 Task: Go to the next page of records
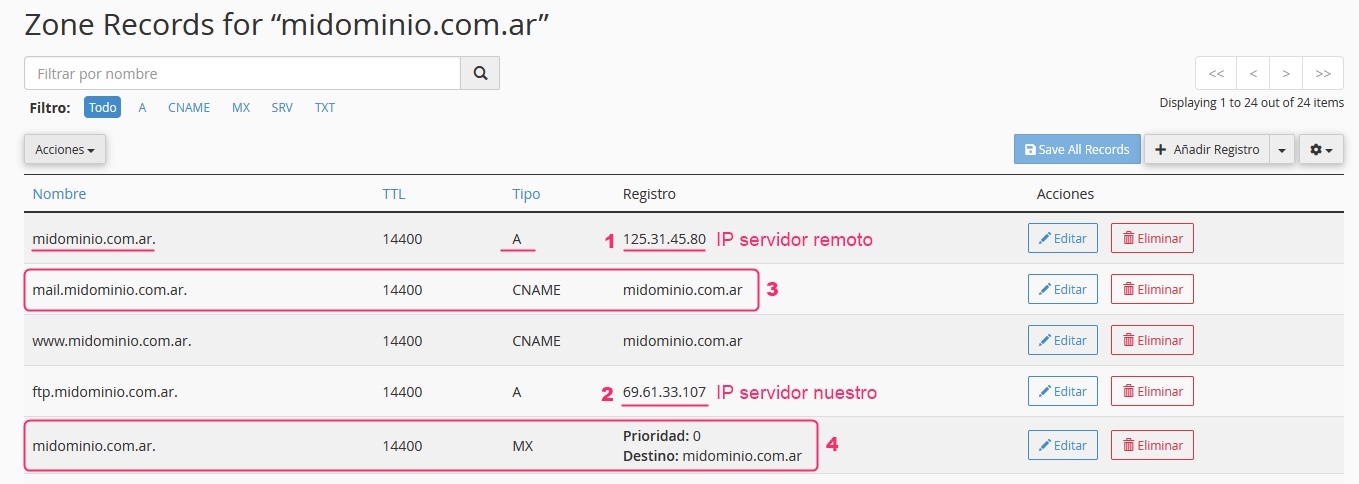pos(1286,73)
